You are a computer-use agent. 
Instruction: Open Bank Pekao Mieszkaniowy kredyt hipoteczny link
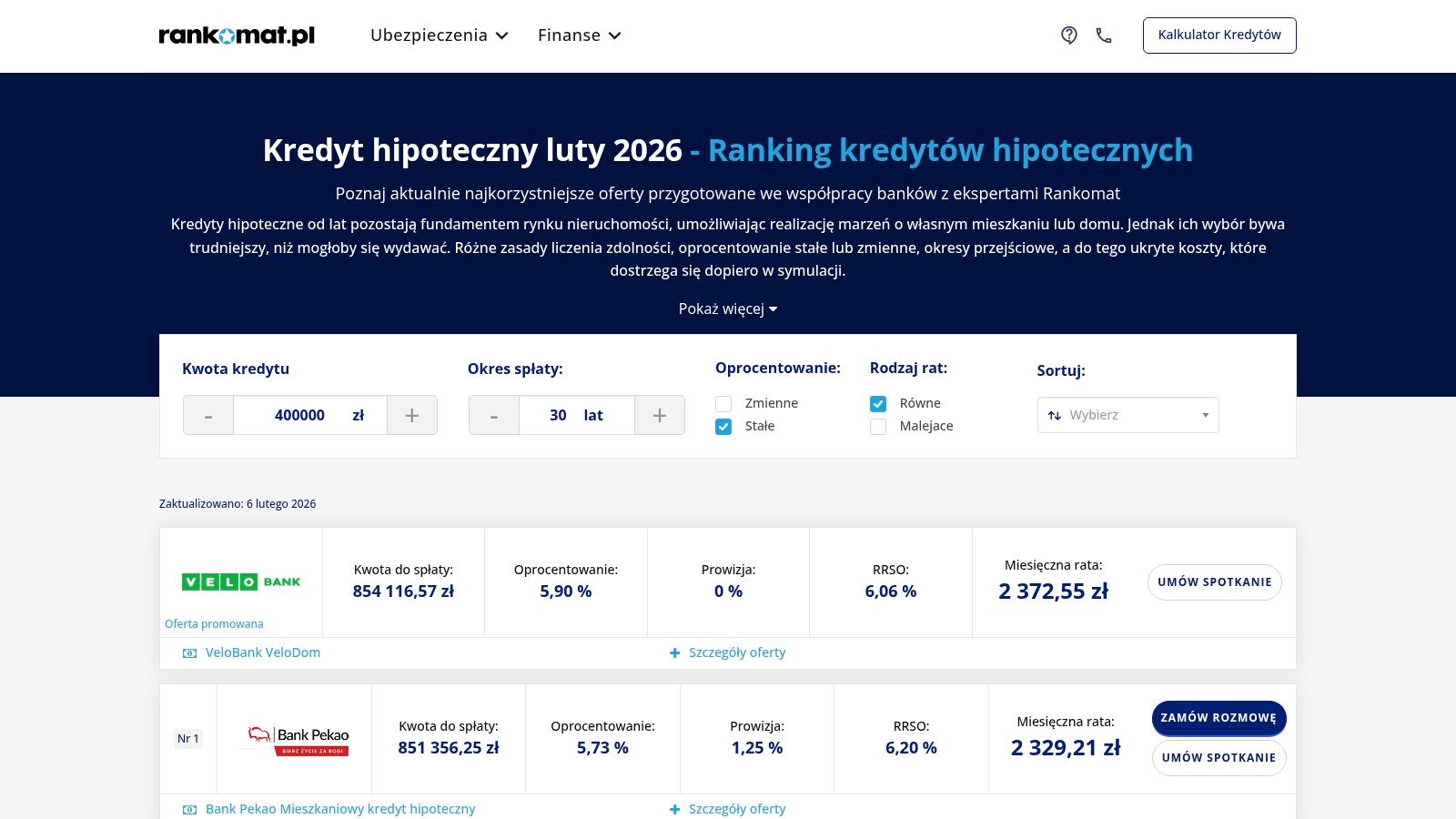click(340, 810)
